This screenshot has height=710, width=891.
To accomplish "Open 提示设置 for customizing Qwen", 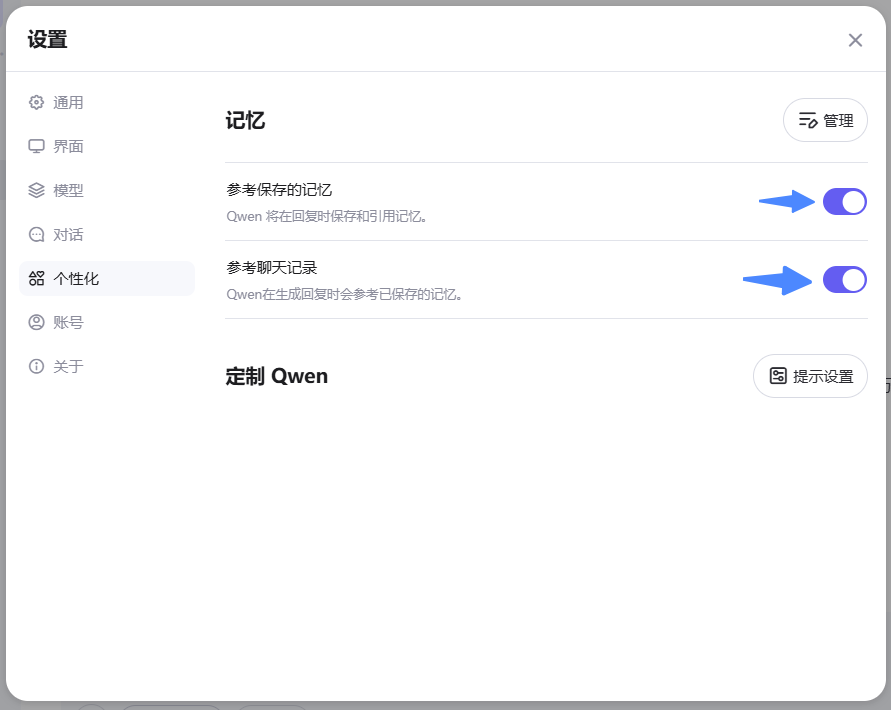I will [x=810, y=376].
